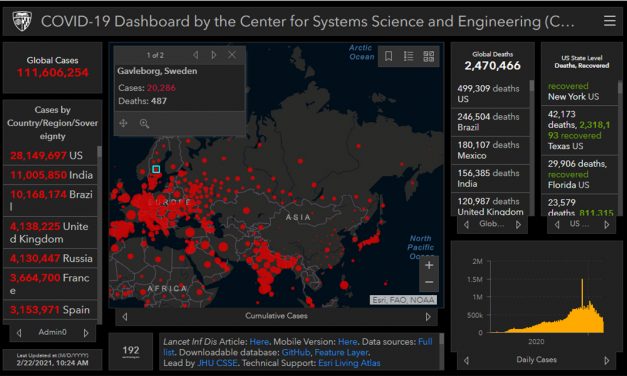Viewport: 627px width, 376px height.
Task: Select United Kingdom row in cases list
Action: [x=50, y=232]
